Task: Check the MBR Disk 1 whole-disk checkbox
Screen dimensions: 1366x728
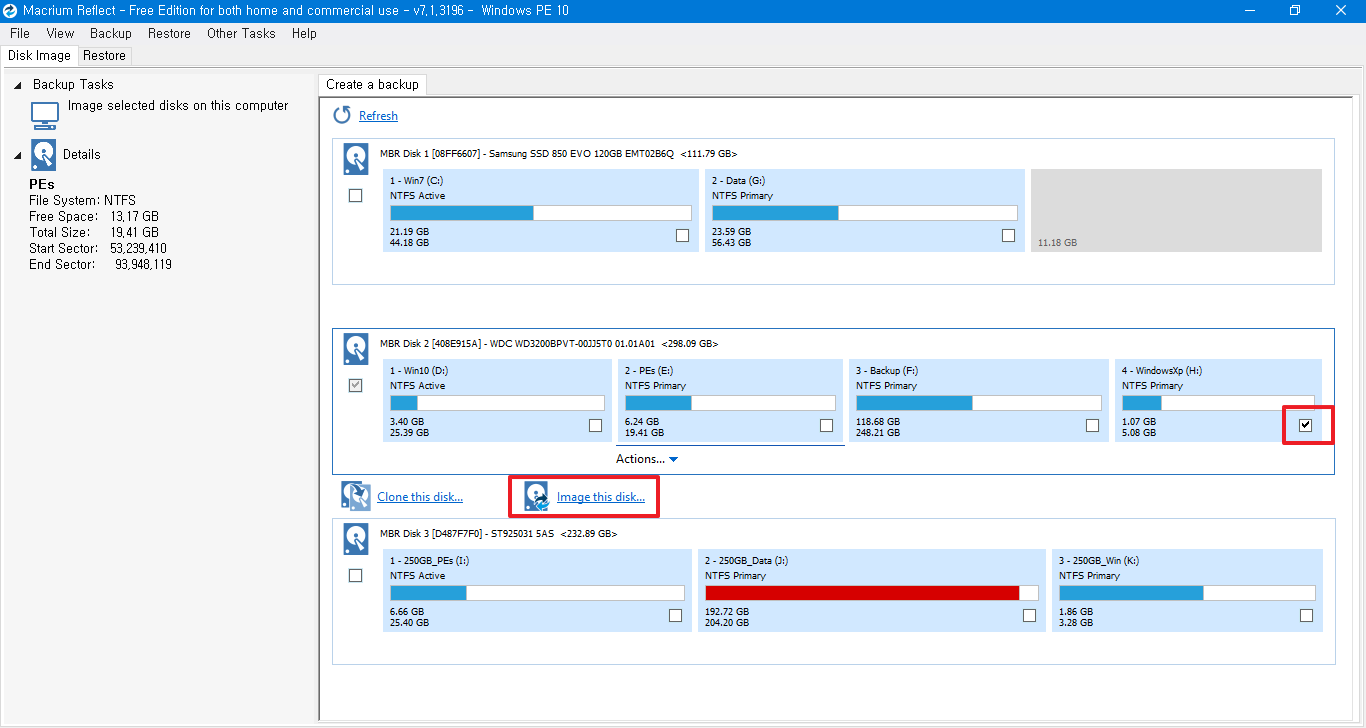Action: (355, 196)
